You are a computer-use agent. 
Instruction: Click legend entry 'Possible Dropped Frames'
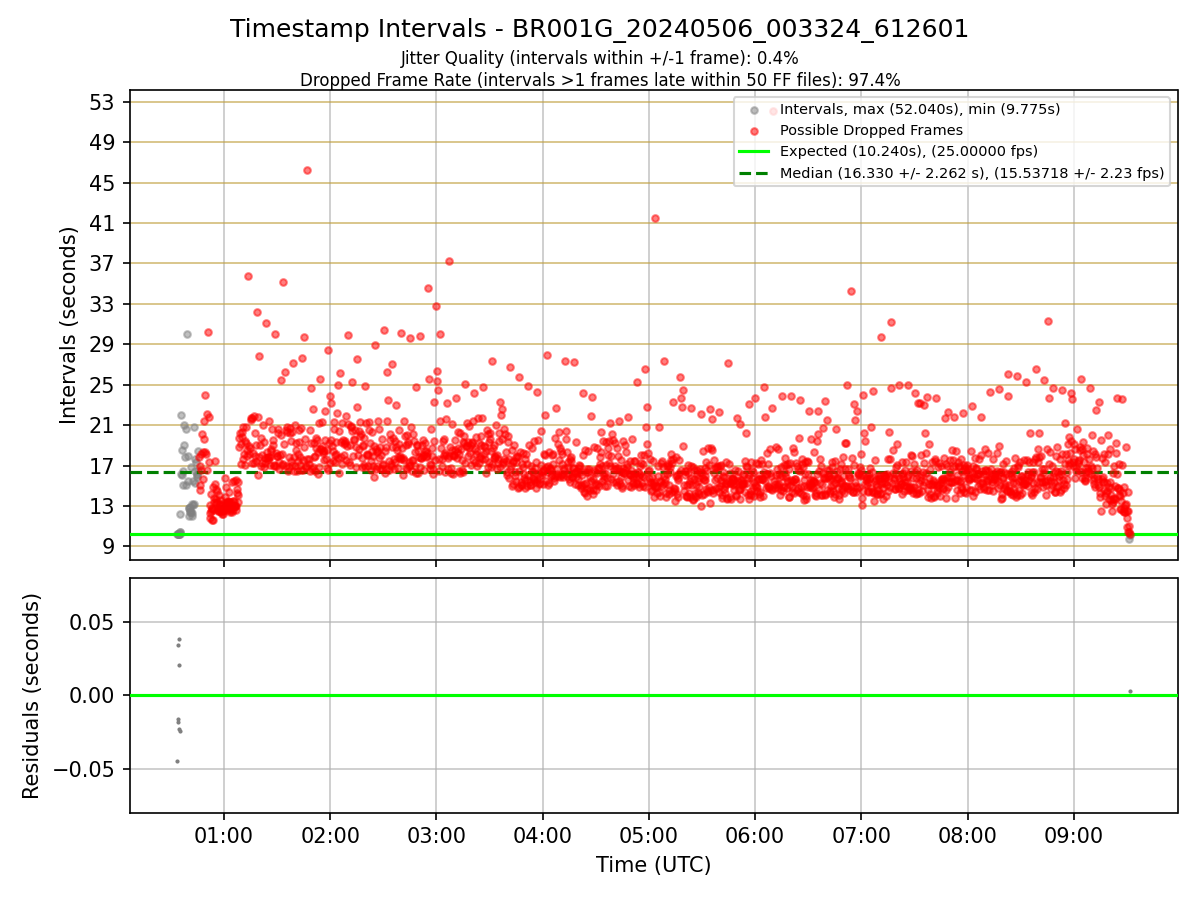pyautogui.click(x=871, y=130)
